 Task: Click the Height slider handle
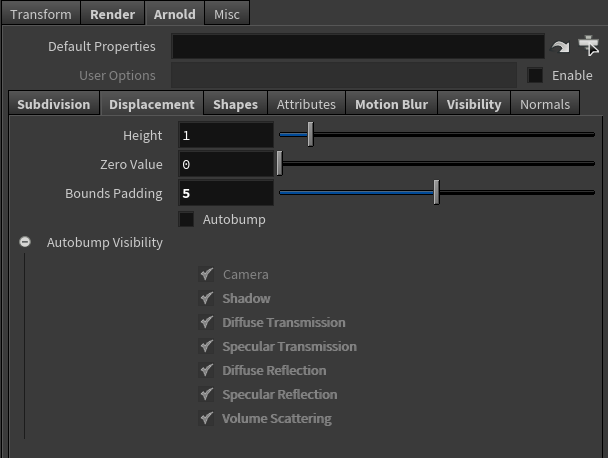pyautogui.click(x=310, y=134)
